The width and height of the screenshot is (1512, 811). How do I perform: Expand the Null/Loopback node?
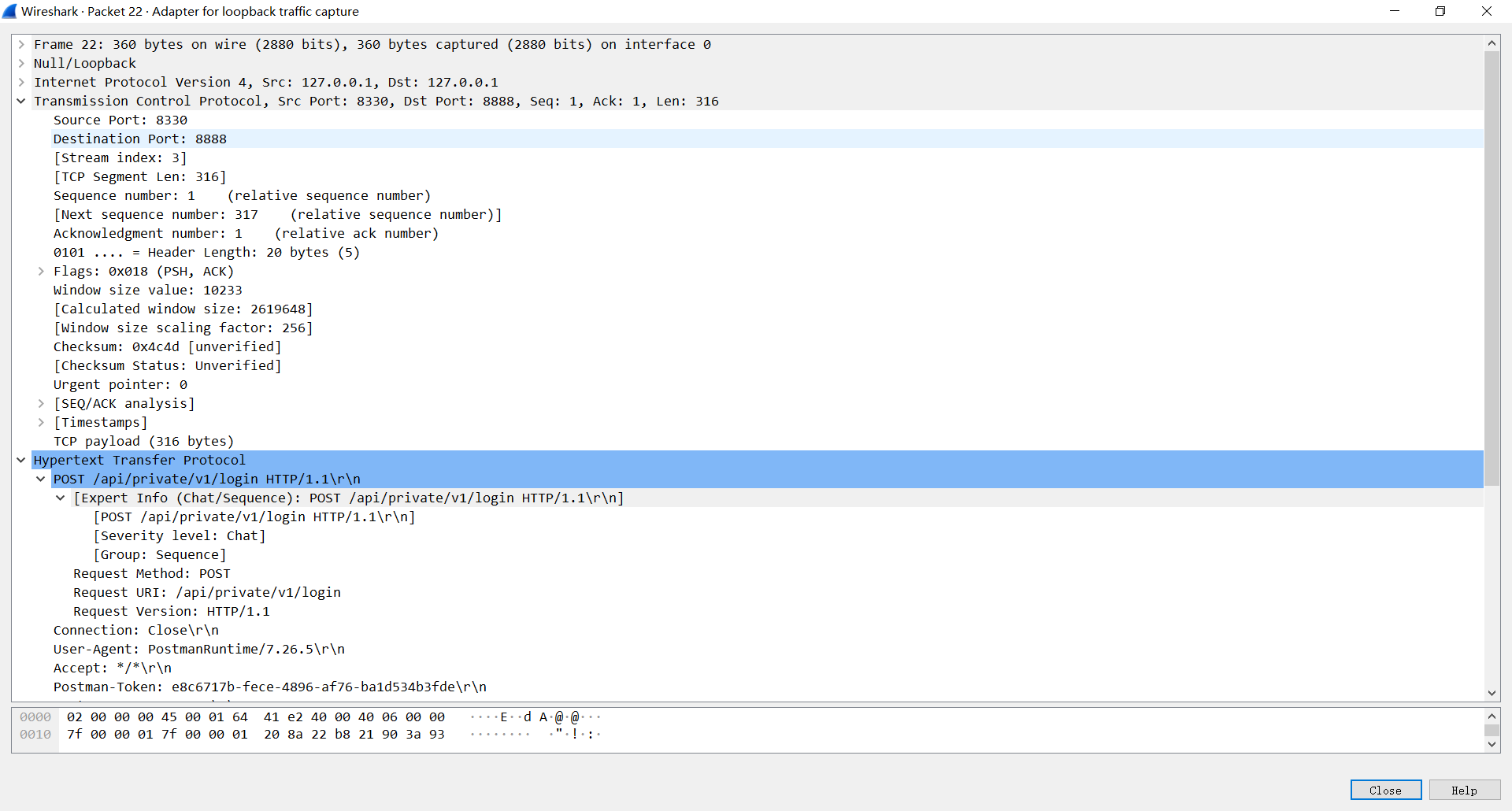(x=21, y=64)
